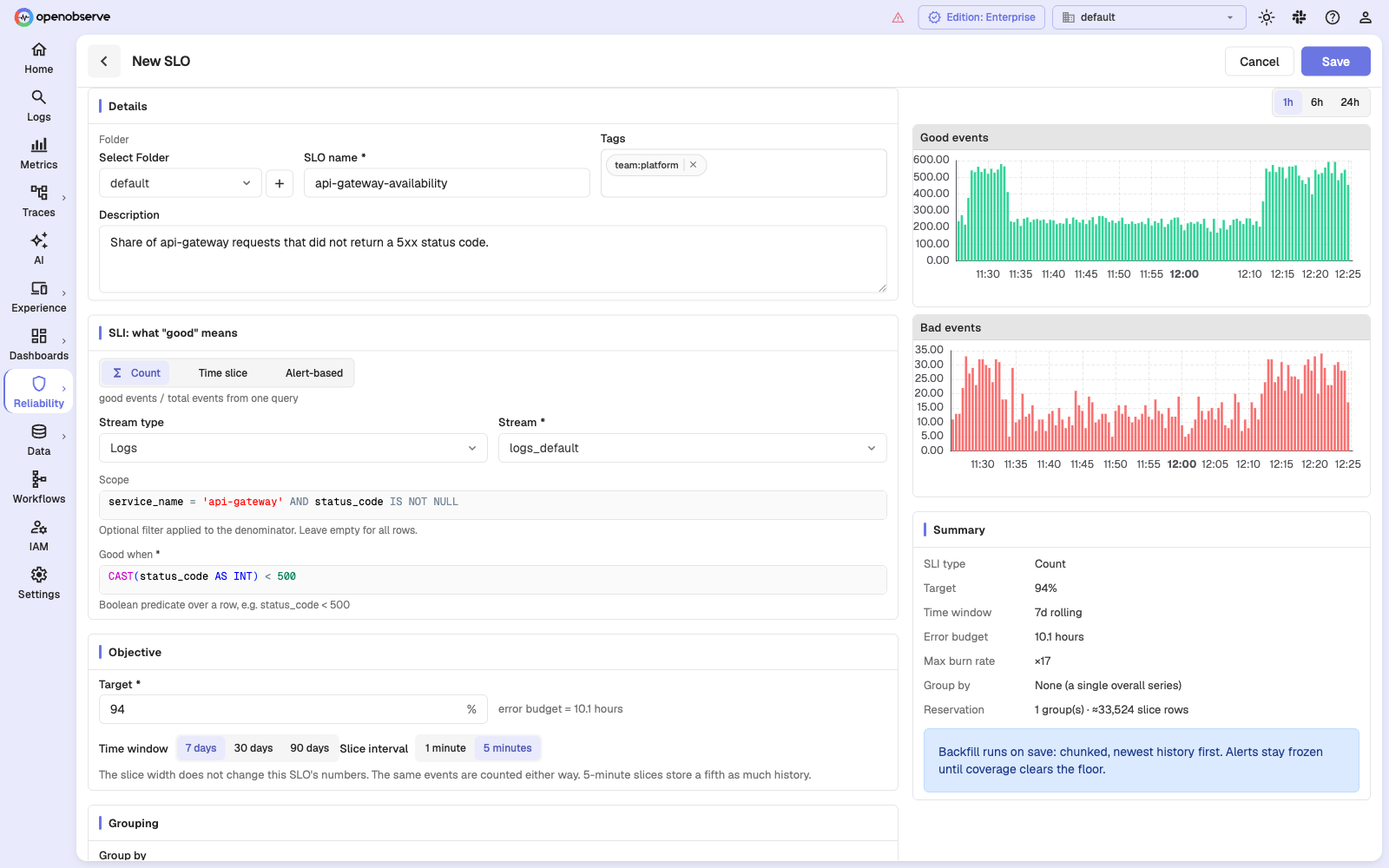
Task: Set slice interval to 5 minutes
Action: point(508,748)
